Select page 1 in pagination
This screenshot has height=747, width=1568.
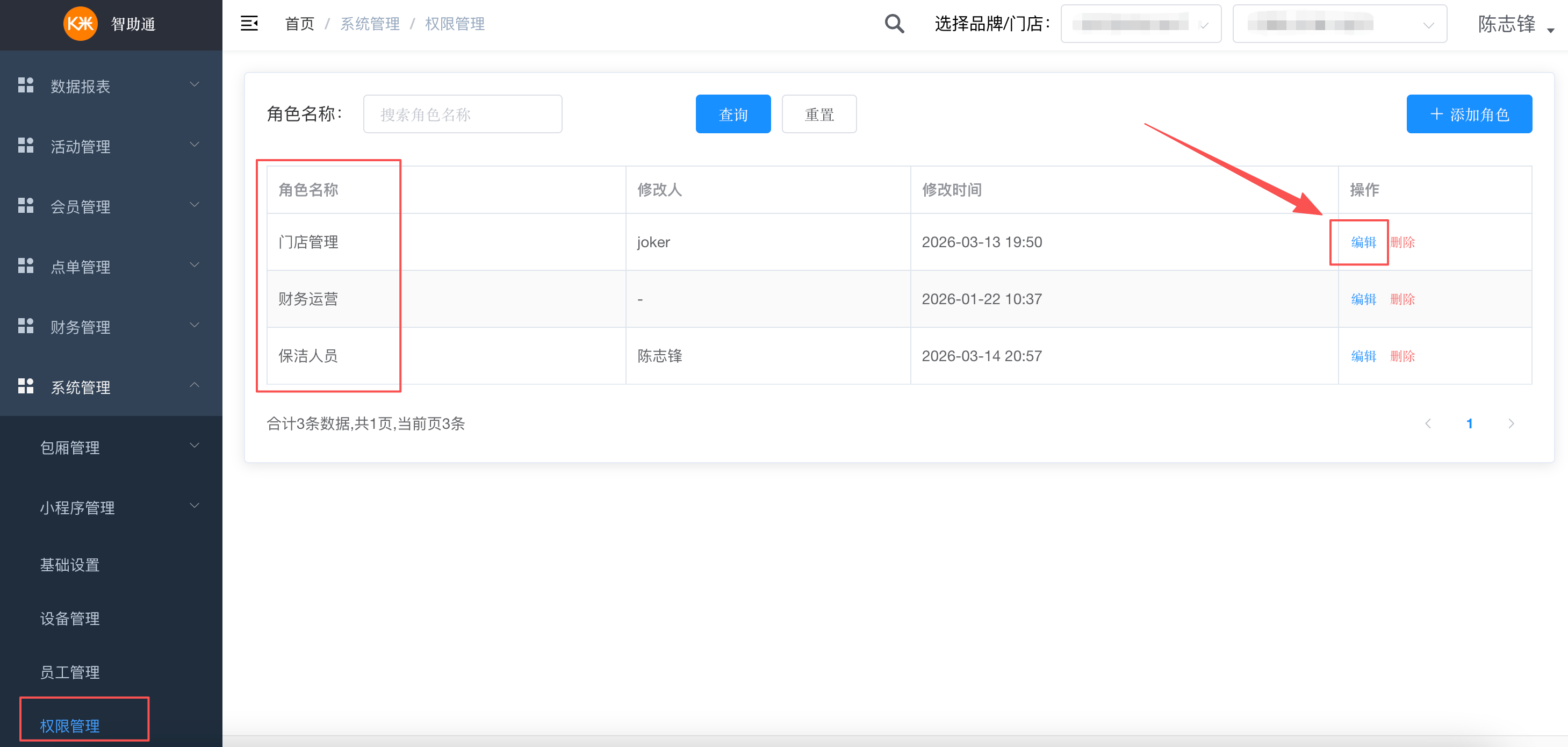point(1470,423)
